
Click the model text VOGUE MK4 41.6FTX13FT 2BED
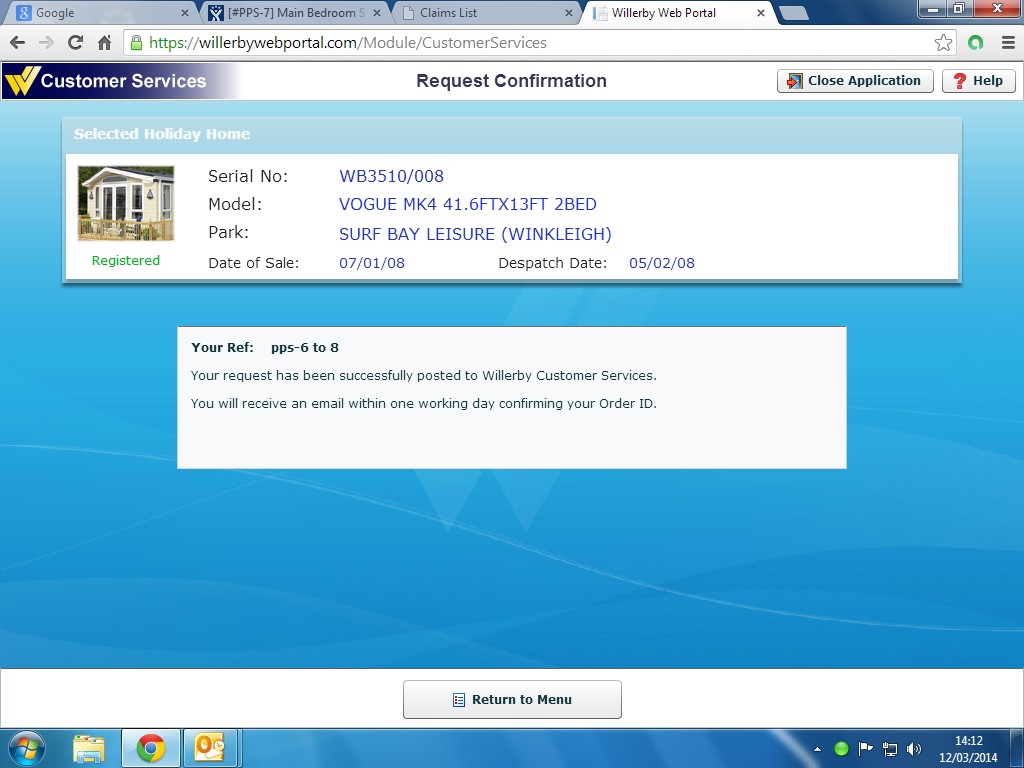[468, 204]
